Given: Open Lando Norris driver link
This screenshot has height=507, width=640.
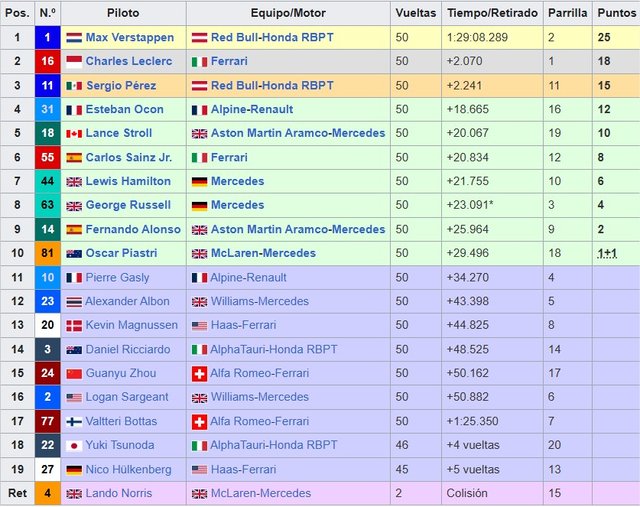Looking at the screenshot, I should [x=119, y=493].
